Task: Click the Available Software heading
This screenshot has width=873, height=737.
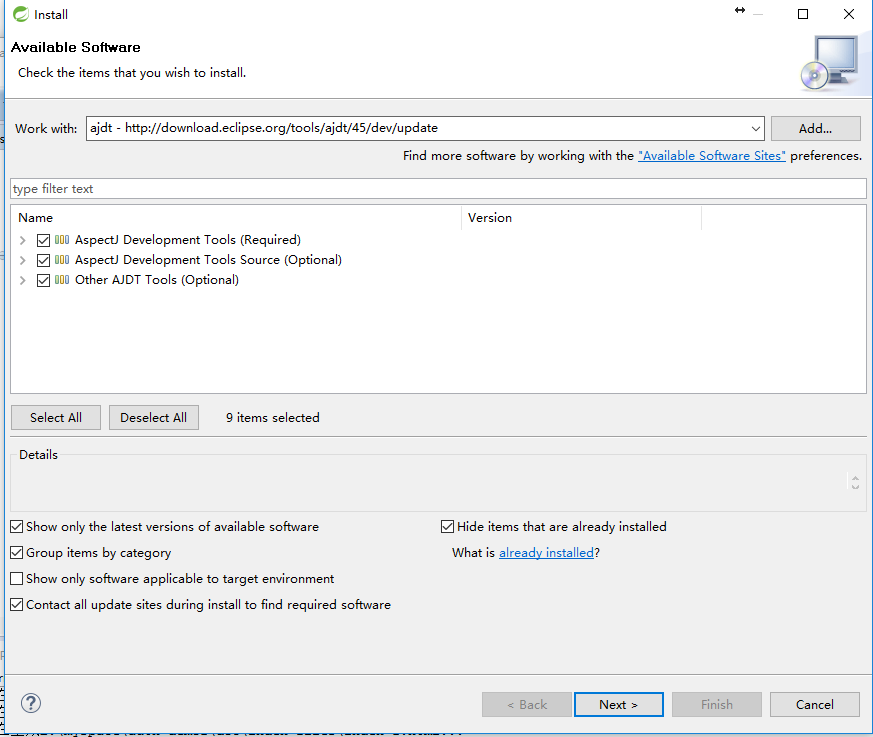Action: [76, 47]
